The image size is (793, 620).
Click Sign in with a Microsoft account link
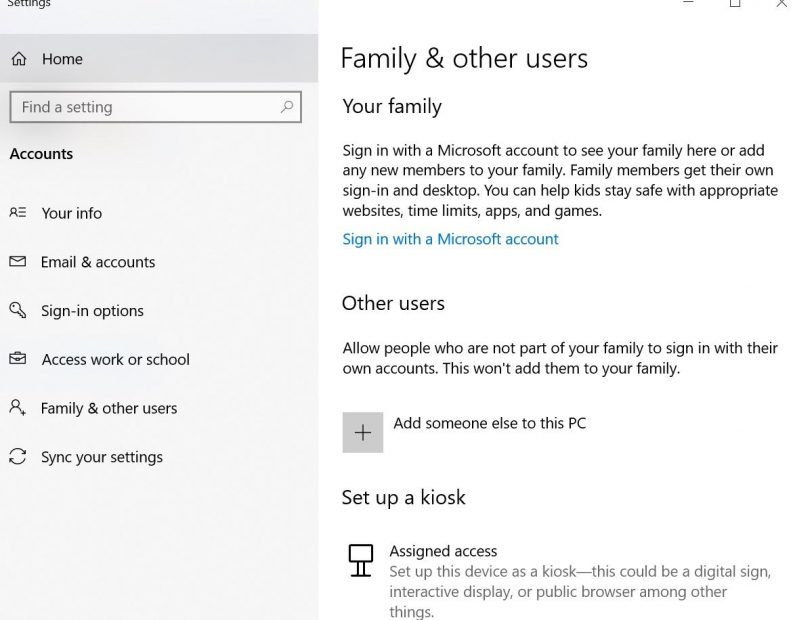[450, 239]
